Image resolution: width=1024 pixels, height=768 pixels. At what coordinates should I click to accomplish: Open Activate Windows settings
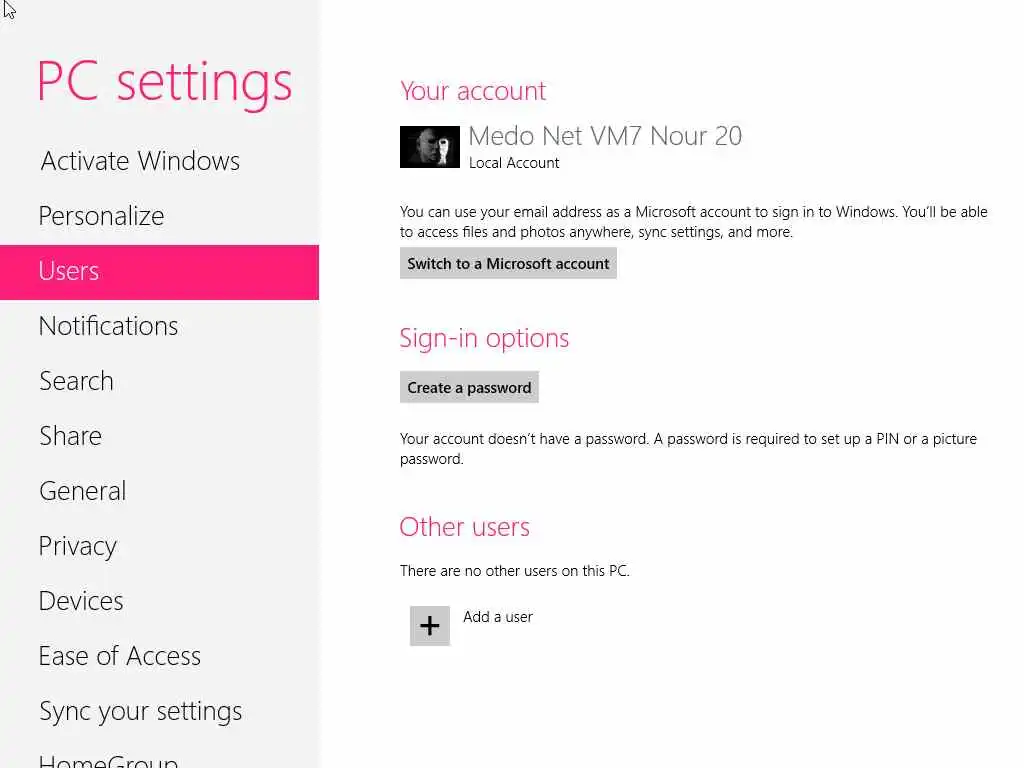pyautogui.click(x=159, y=161)
